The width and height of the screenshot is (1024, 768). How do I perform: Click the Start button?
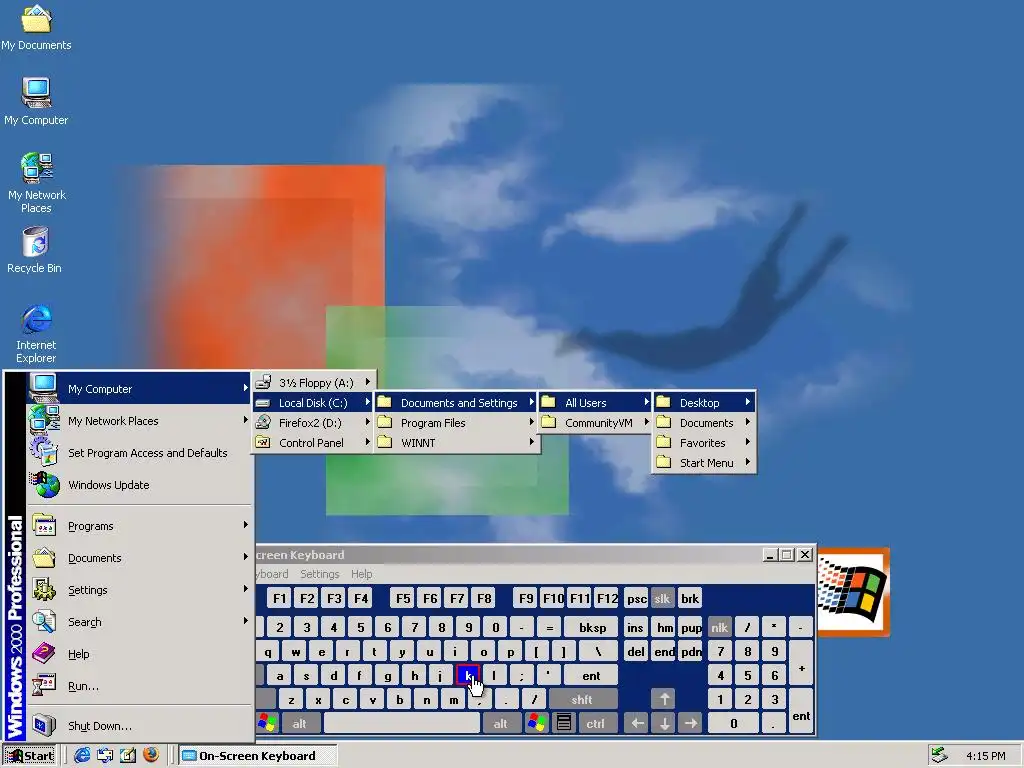click(31, 756)
